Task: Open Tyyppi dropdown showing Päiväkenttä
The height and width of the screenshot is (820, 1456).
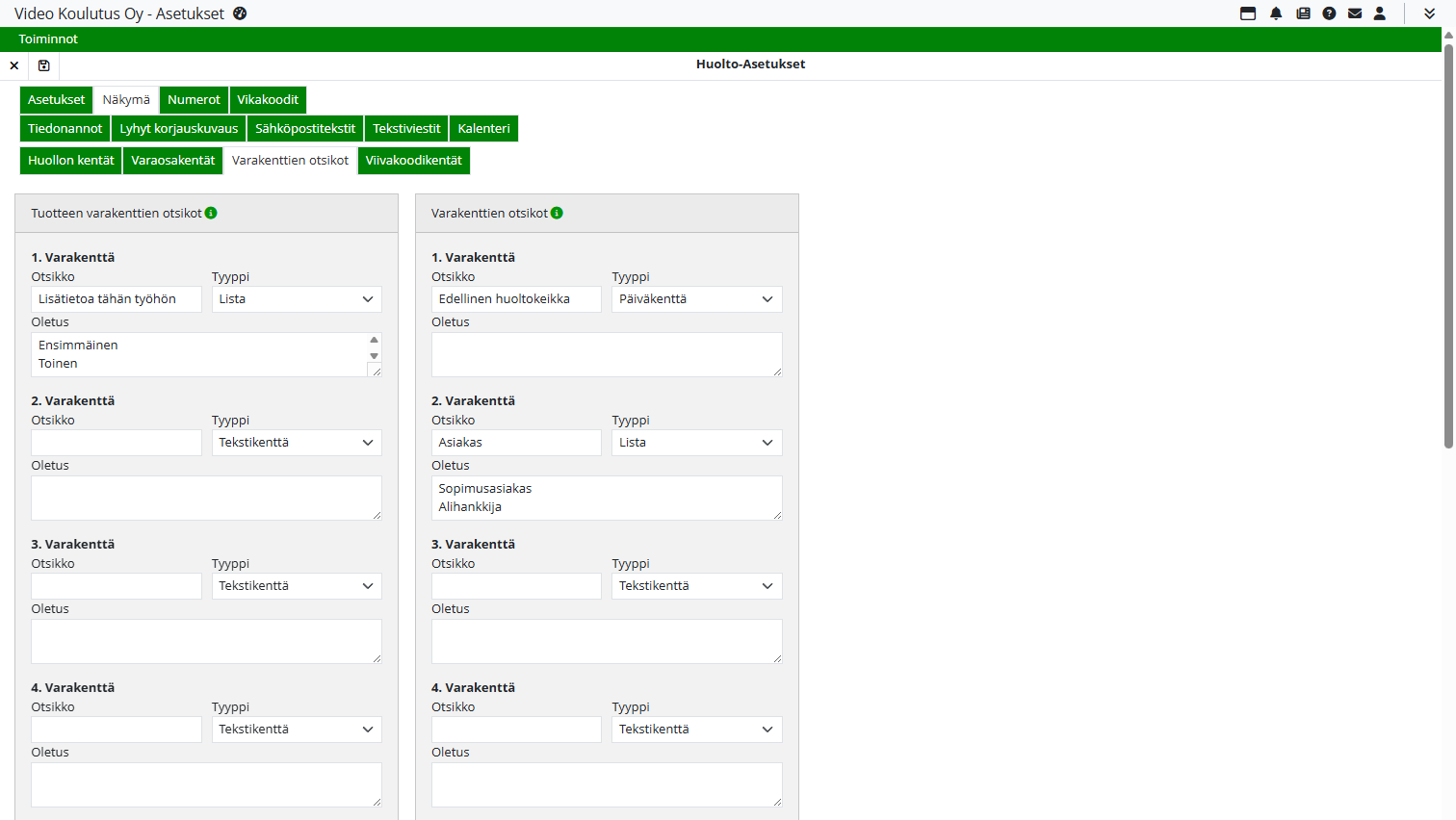Action: point(696,299)
